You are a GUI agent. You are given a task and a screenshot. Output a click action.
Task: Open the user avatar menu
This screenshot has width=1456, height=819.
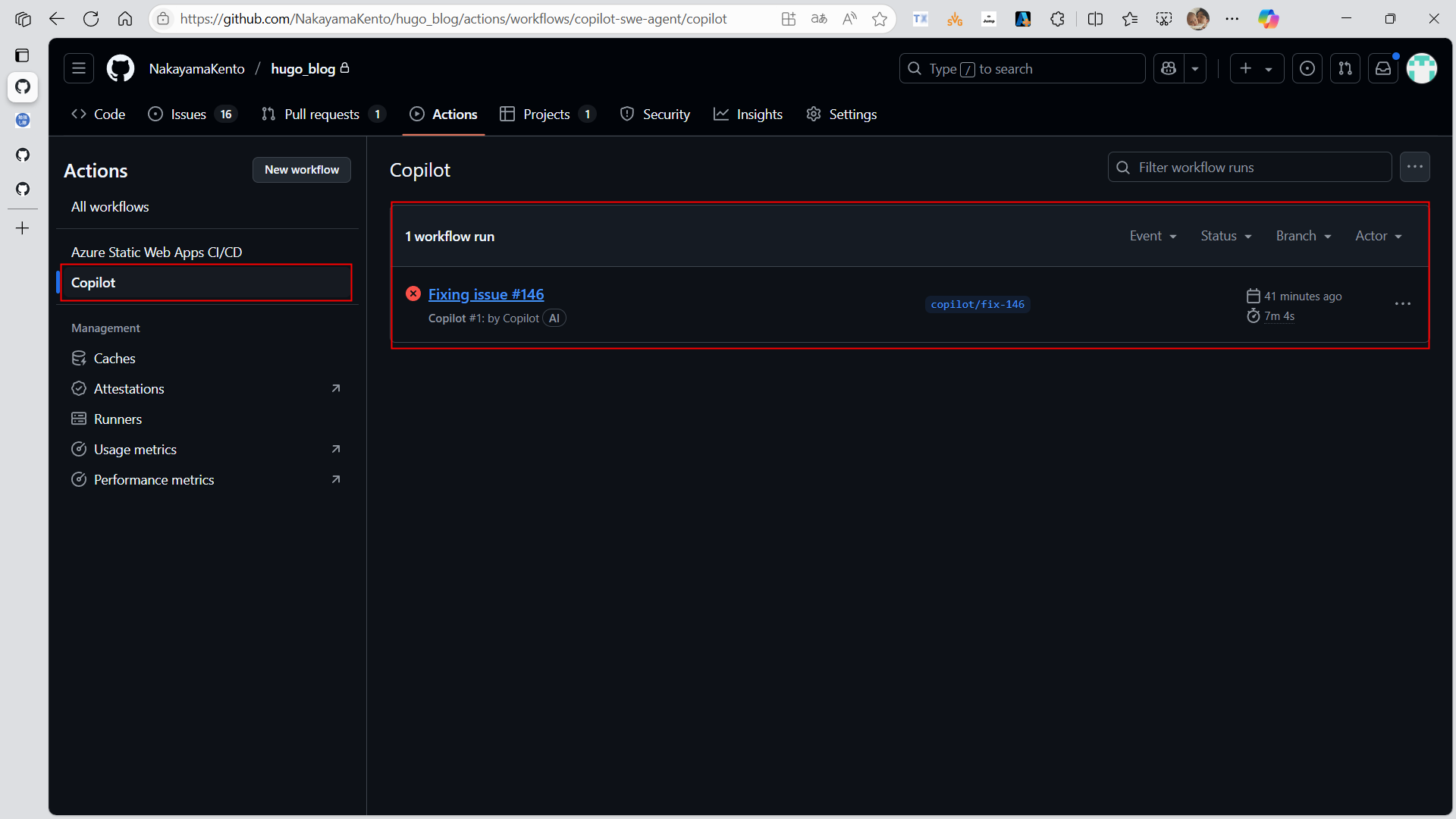tap(1422, 68)
